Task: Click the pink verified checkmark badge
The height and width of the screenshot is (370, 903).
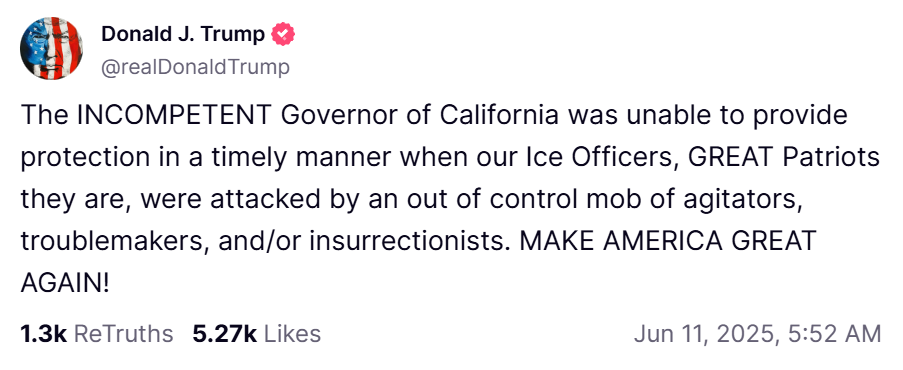Action: (283, 35)
